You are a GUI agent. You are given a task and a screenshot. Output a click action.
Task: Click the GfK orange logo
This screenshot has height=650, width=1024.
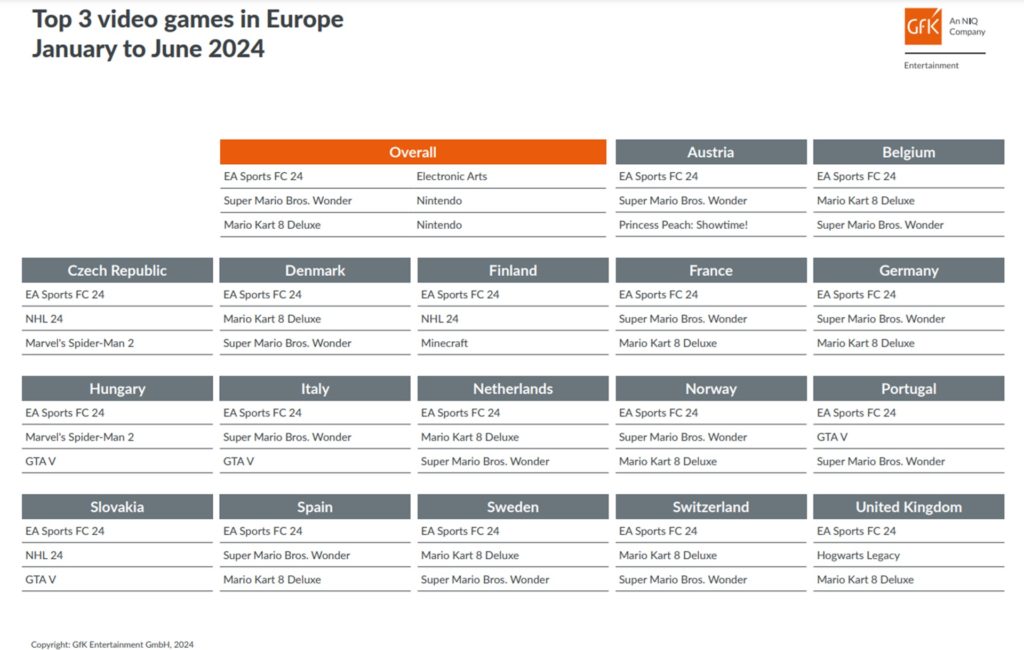click(x=922, y=27)
